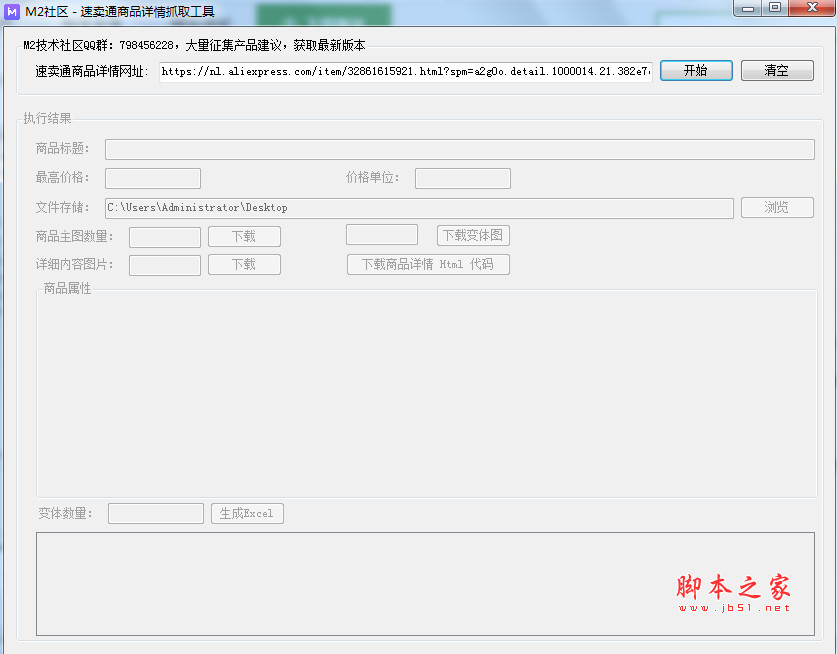The height and width of the screenshot is (654, 837).
Task: Click 下载 next to 商品主图数量
Action: [x=244, y=236]
